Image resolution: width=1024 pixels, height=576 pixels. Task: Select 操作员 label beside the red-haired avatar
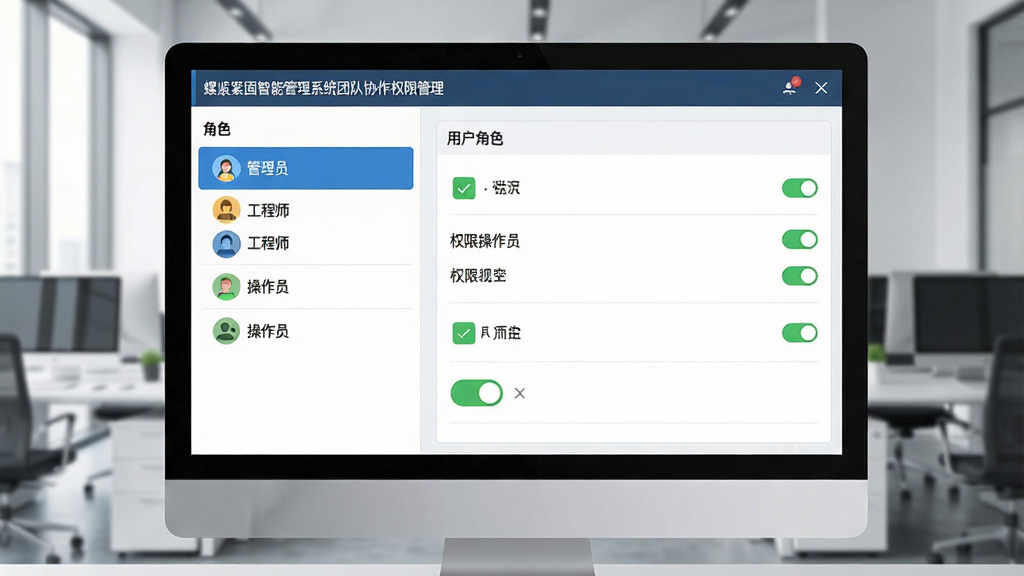point(267,287)
